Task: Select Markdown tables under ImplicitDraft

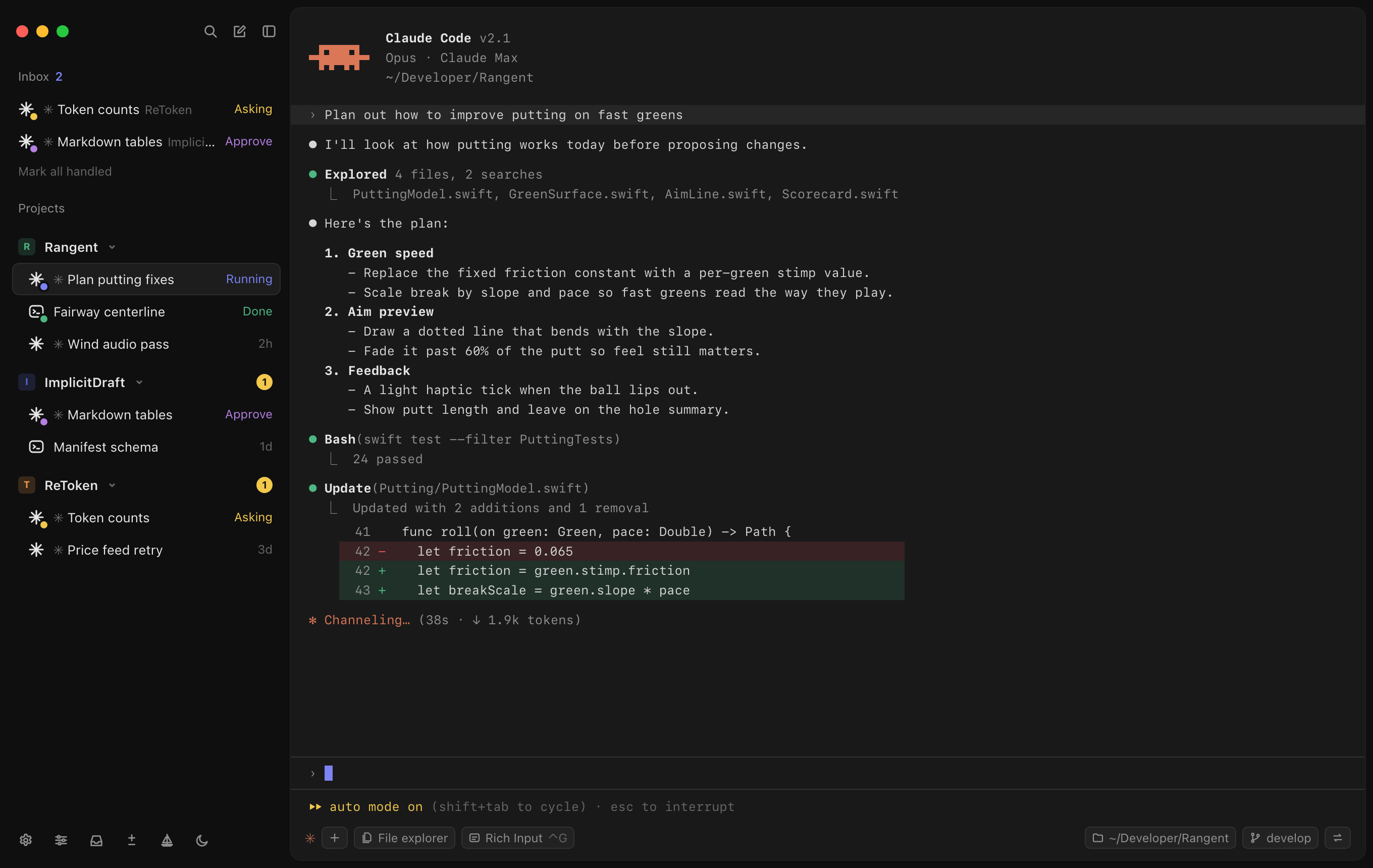Action: click(x=146, y=415)
